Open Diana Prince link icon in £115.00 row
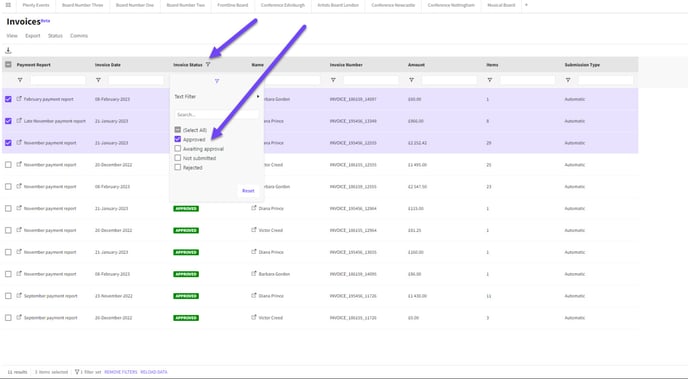 254,208
